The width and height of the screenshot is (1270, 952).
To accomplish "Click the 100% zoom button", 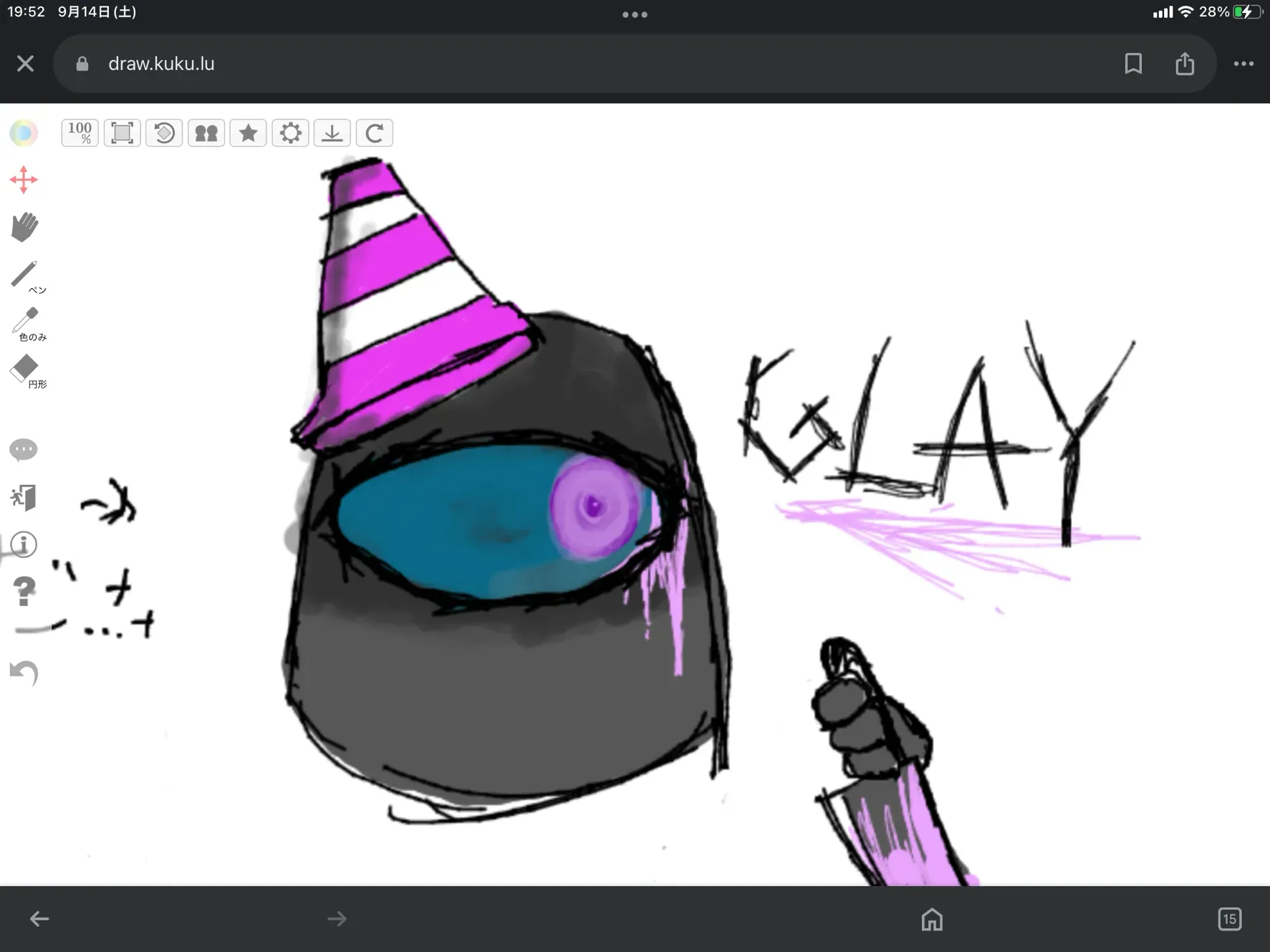I will click(80, 133).
